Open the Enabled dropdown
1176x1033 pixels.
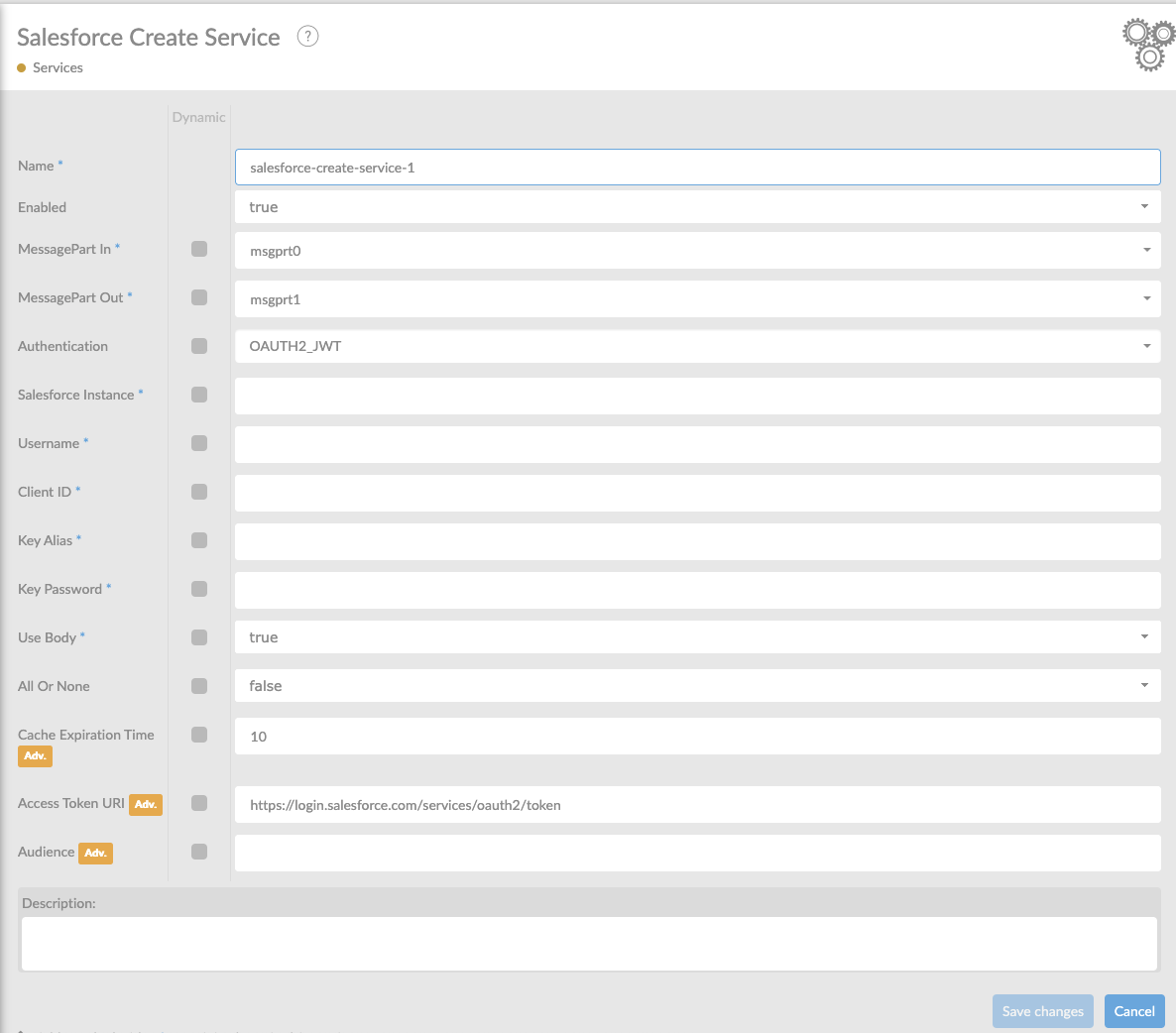(697, 207)
